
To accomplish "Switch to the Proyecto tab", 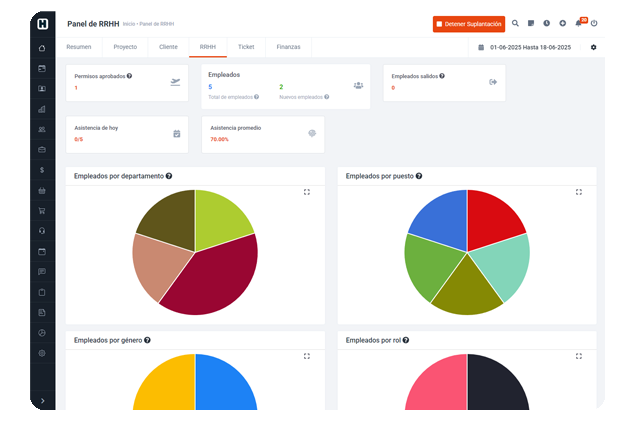I will tap(125, 47).
